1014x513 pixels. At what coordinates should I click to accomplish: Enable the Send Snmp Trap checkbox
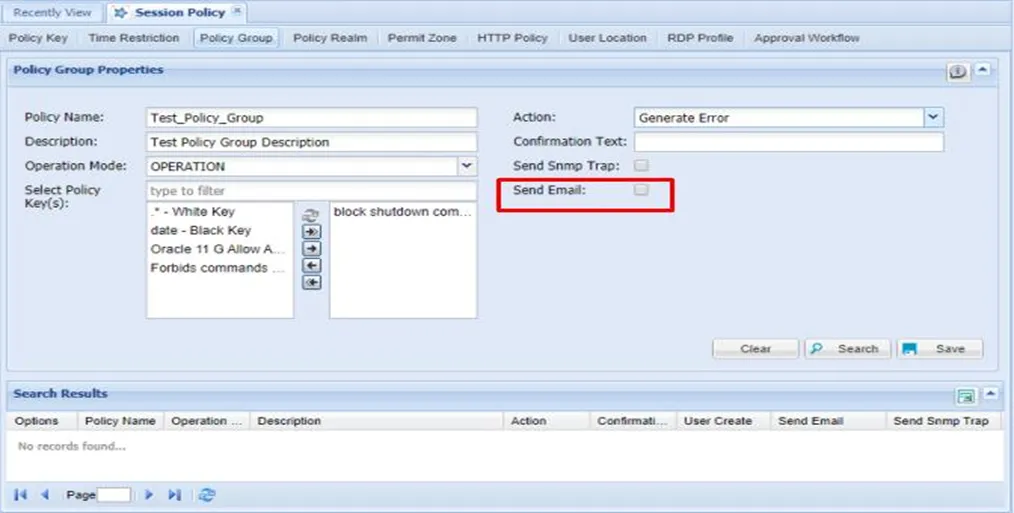pyautogui.click(x=641, y=166)
